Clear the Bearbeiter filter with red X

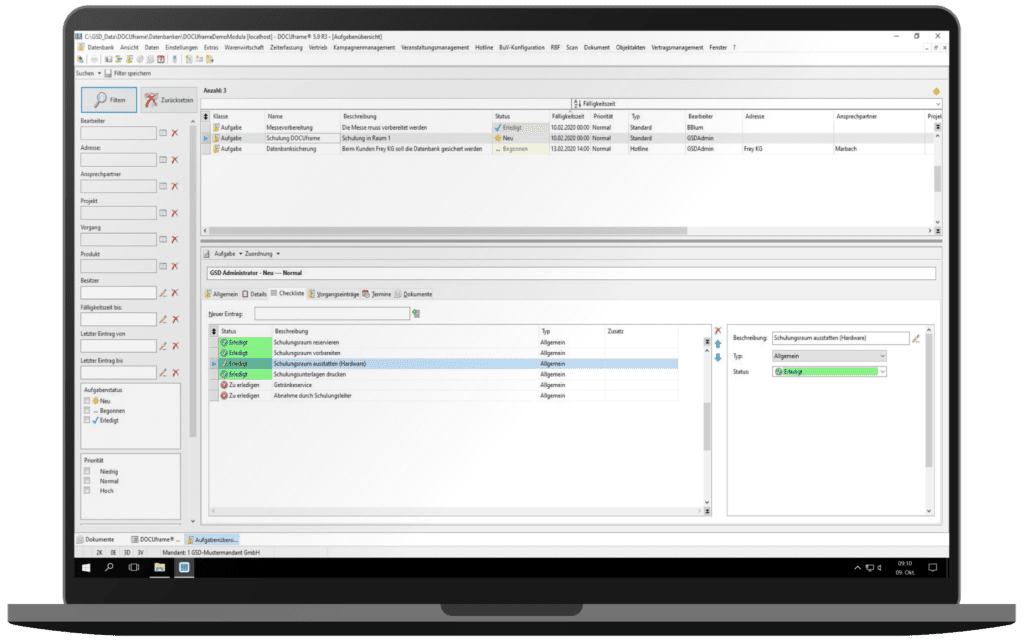tap(175, 133)
